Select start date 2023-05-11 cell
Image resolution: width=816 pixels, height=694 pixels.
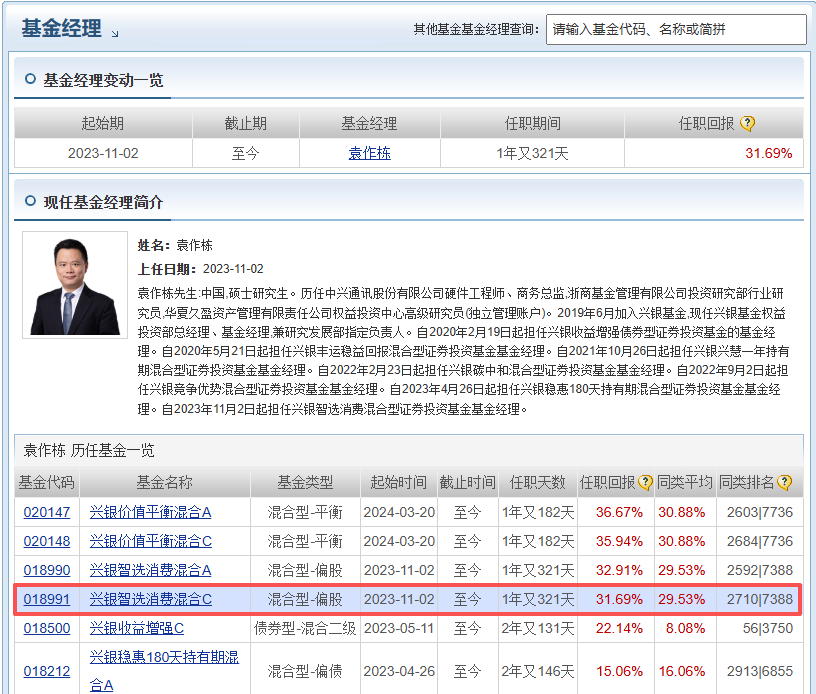(x=399, y=628)
